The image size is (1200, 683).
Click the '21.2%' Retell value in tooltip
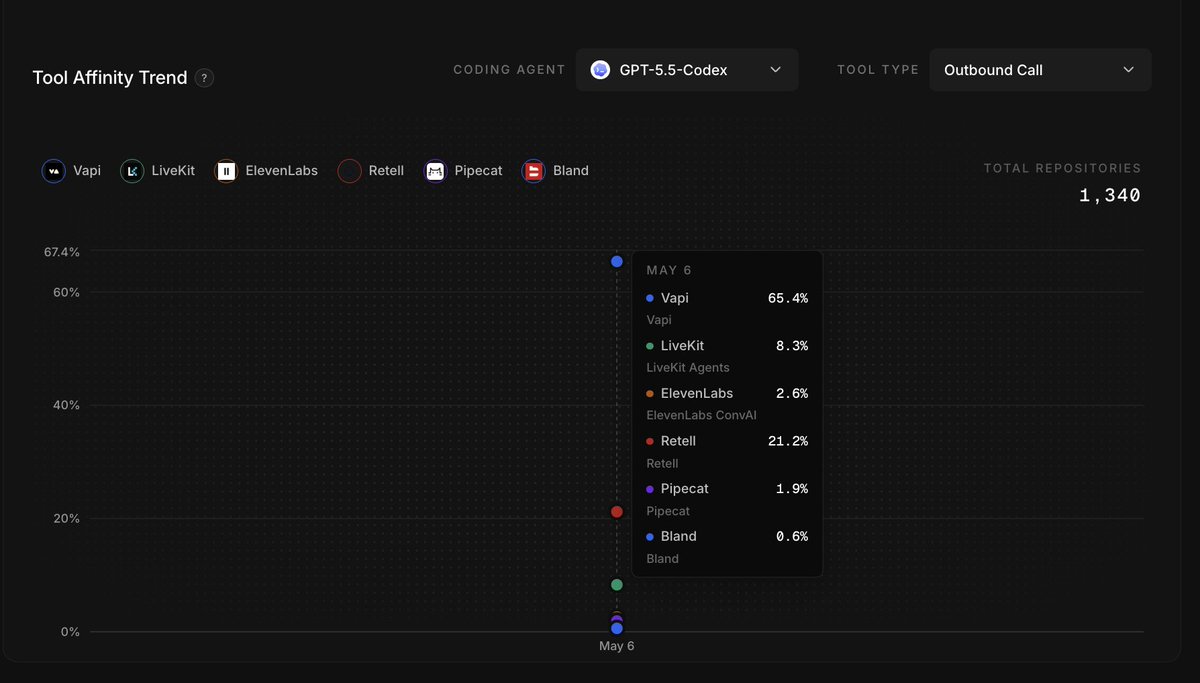[788, 441]
